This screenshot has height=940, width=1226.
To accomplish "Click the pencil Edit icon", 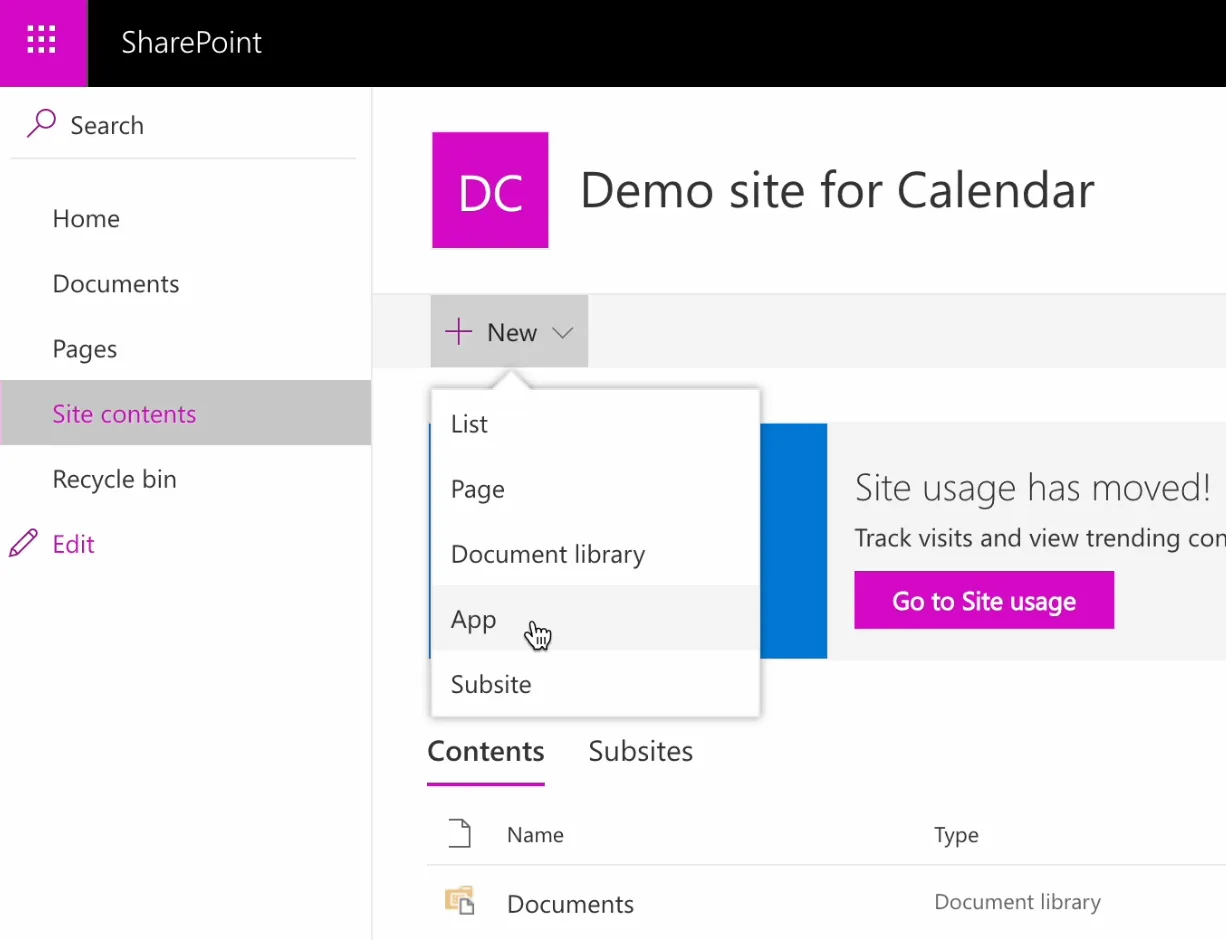I will click(x=24, y=543).
